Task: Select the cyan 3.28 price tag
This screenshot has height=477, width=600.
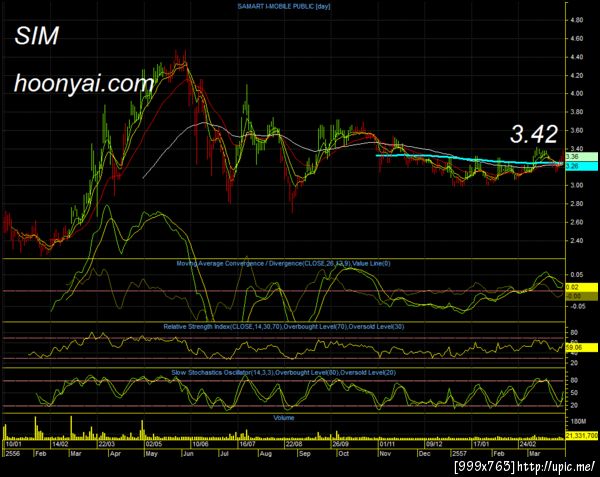Action: 581,166
